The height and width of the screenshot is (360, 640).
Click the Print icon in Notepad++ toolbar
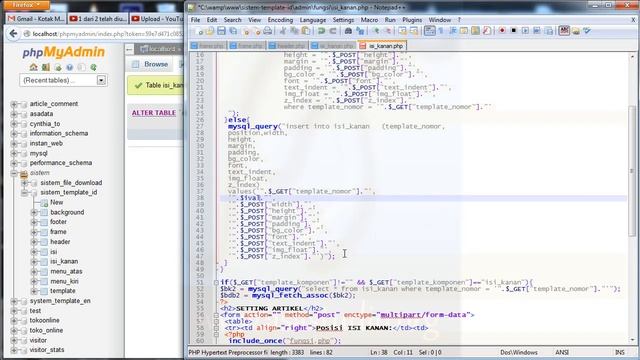(x=267, y=31)
